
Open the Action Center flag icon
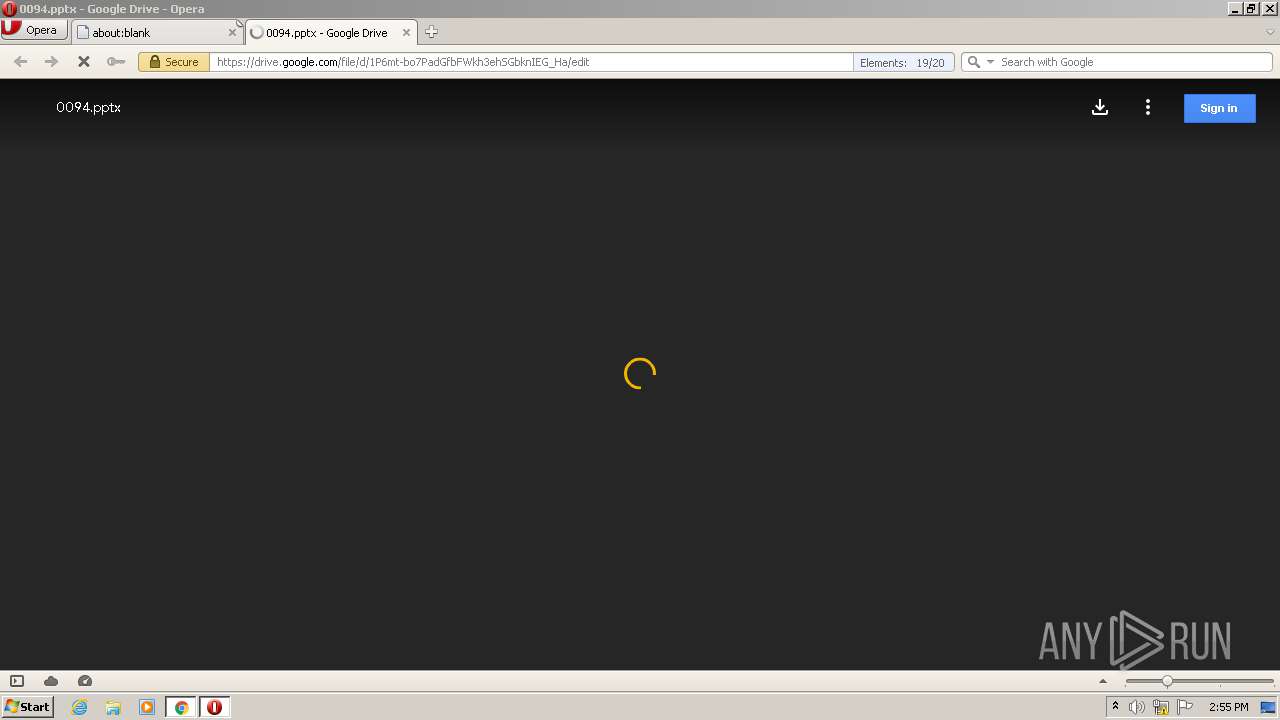pos(1185,707)
